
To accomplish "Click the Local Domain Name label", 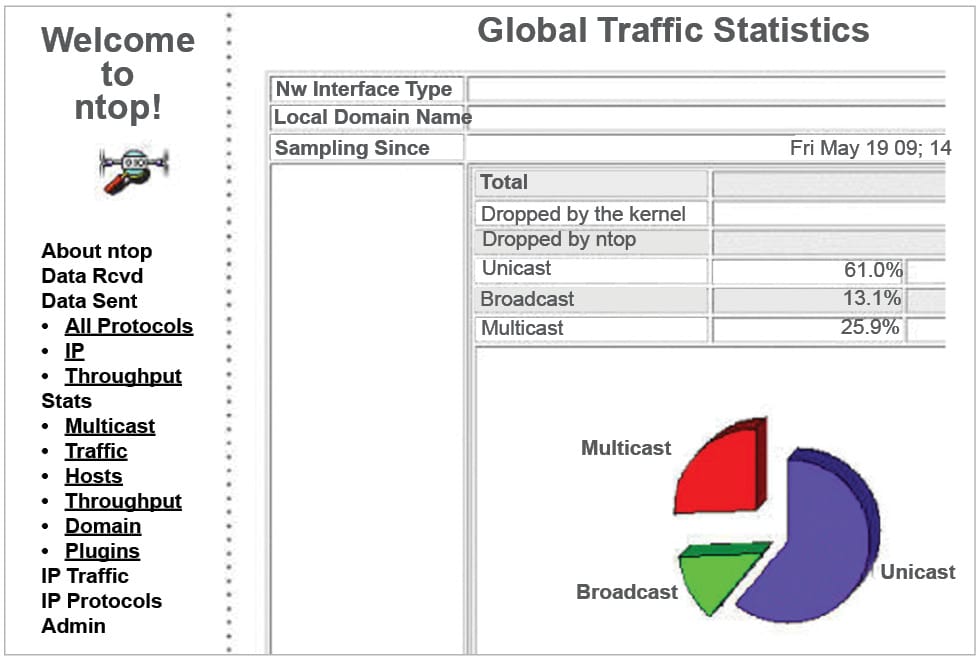I will [x=373, y=117].
